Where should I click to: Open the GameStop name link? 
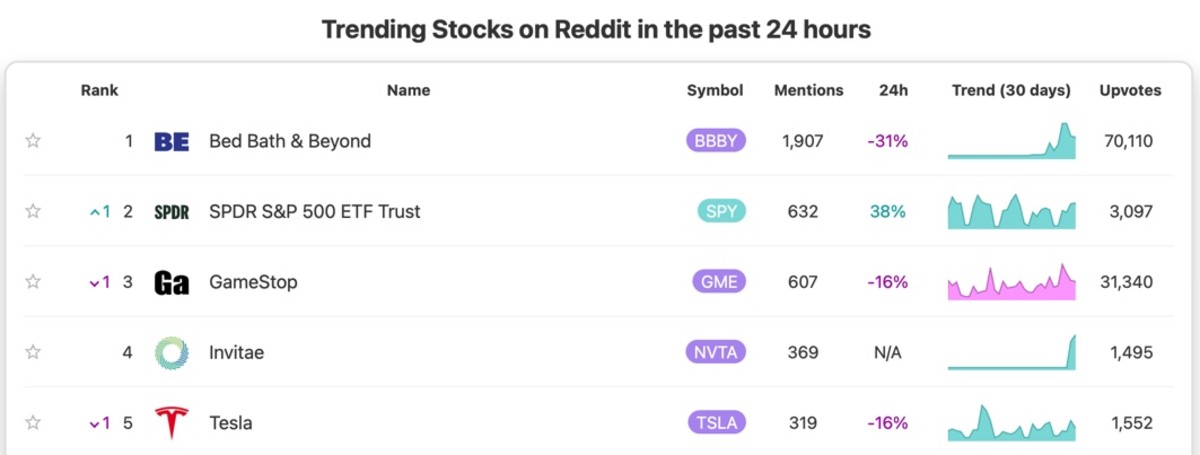253,282
